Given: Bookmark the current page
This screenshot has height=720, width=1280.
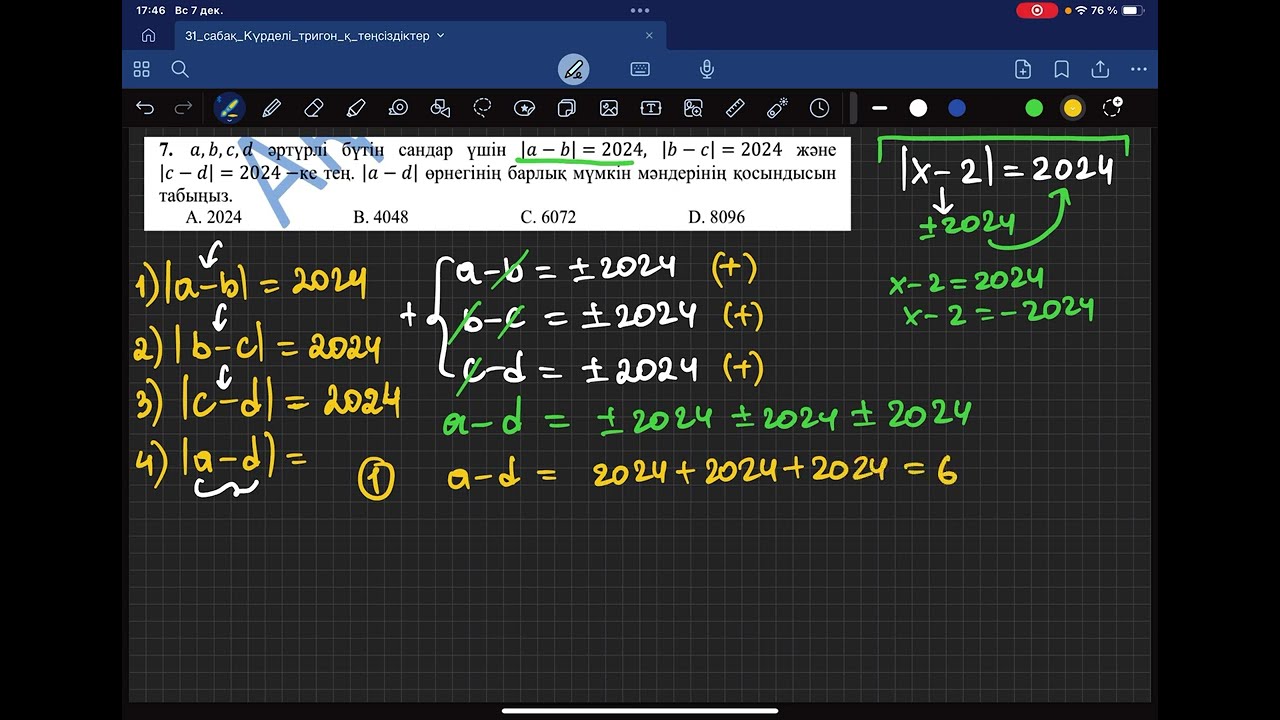Looking at the screenshot, I should point(1062,69).
